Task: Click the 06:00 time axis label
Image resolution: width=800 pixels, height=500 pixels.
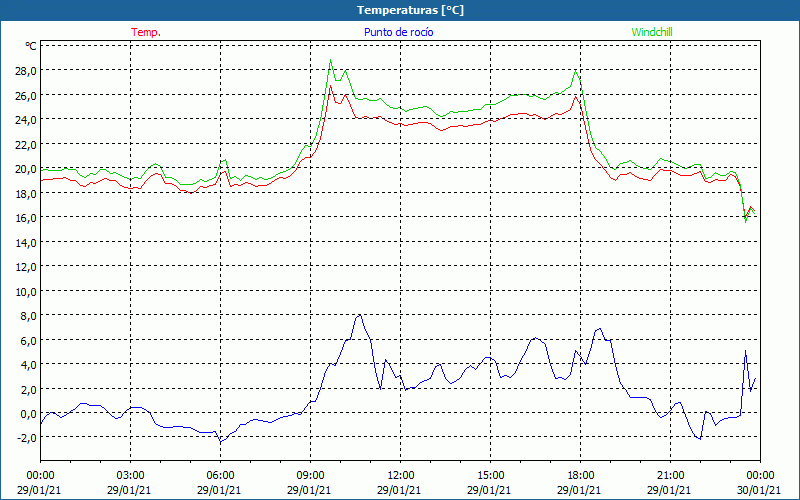Action: 220,476
